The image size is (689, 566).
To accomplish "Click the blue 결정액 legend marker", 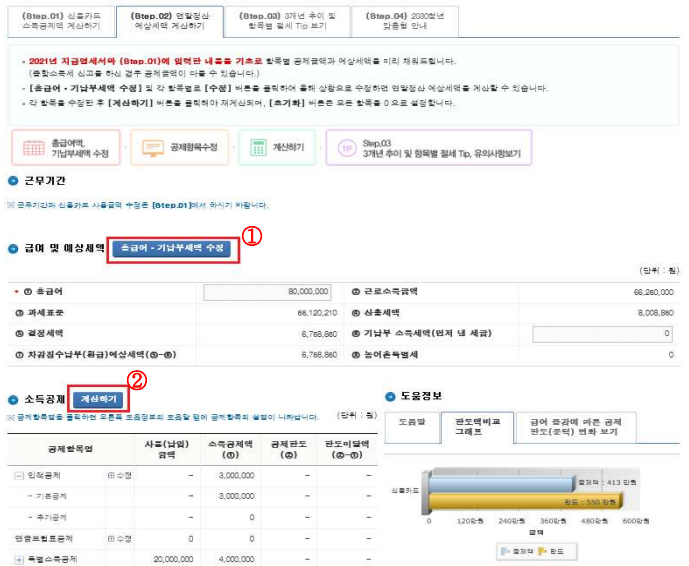I will (x=506, y=551).
